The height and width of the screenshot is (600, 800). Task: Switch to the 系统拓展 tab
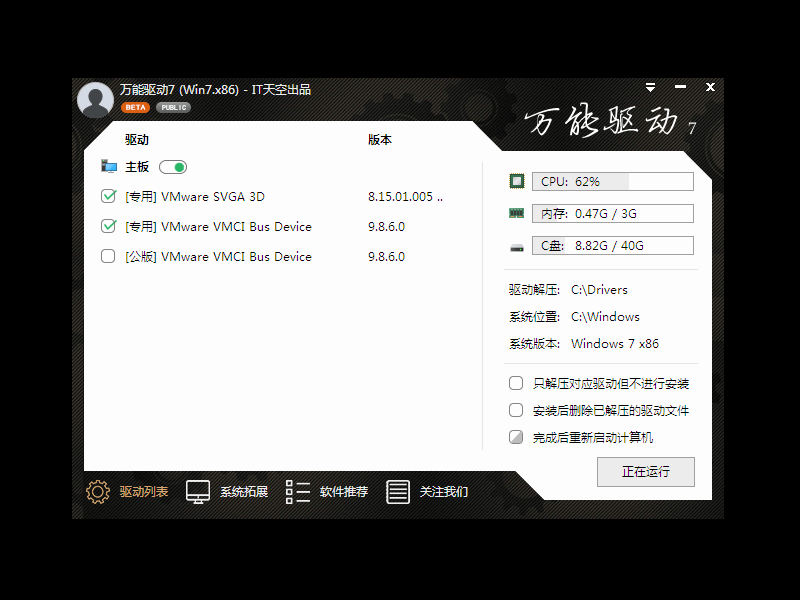click(x=243, y=492)
